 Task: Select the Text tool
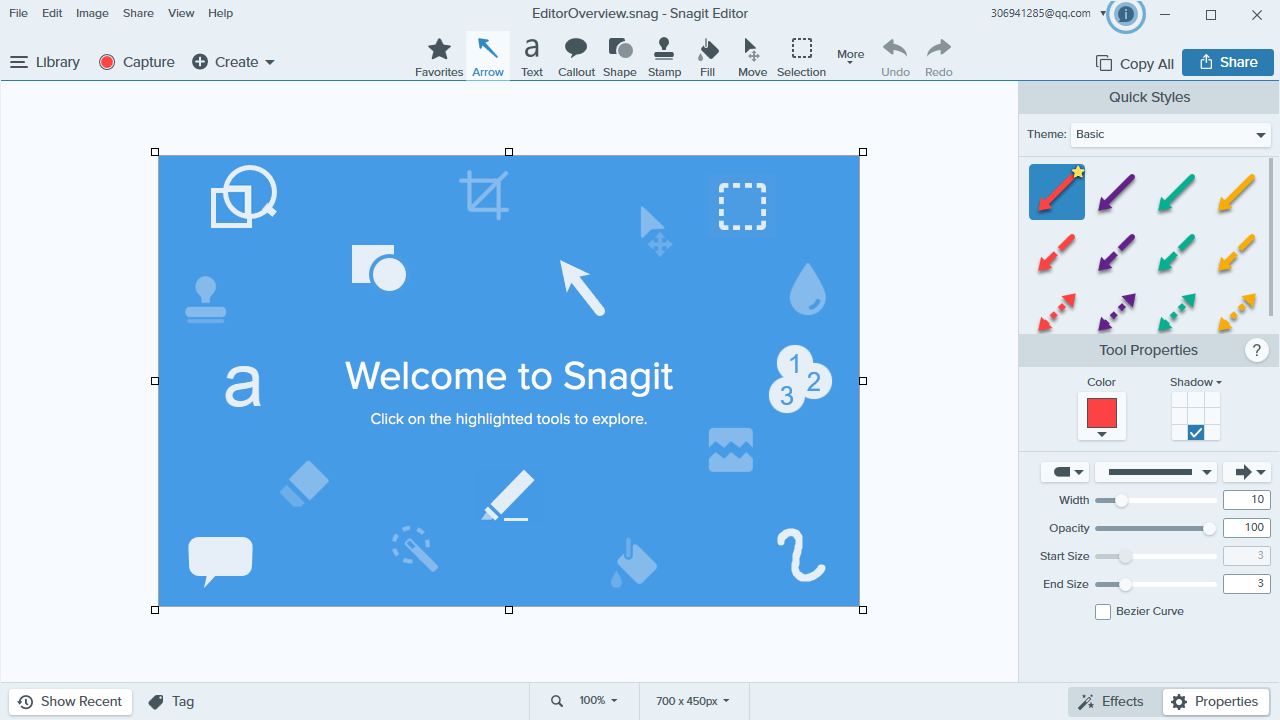click(531, 55)
